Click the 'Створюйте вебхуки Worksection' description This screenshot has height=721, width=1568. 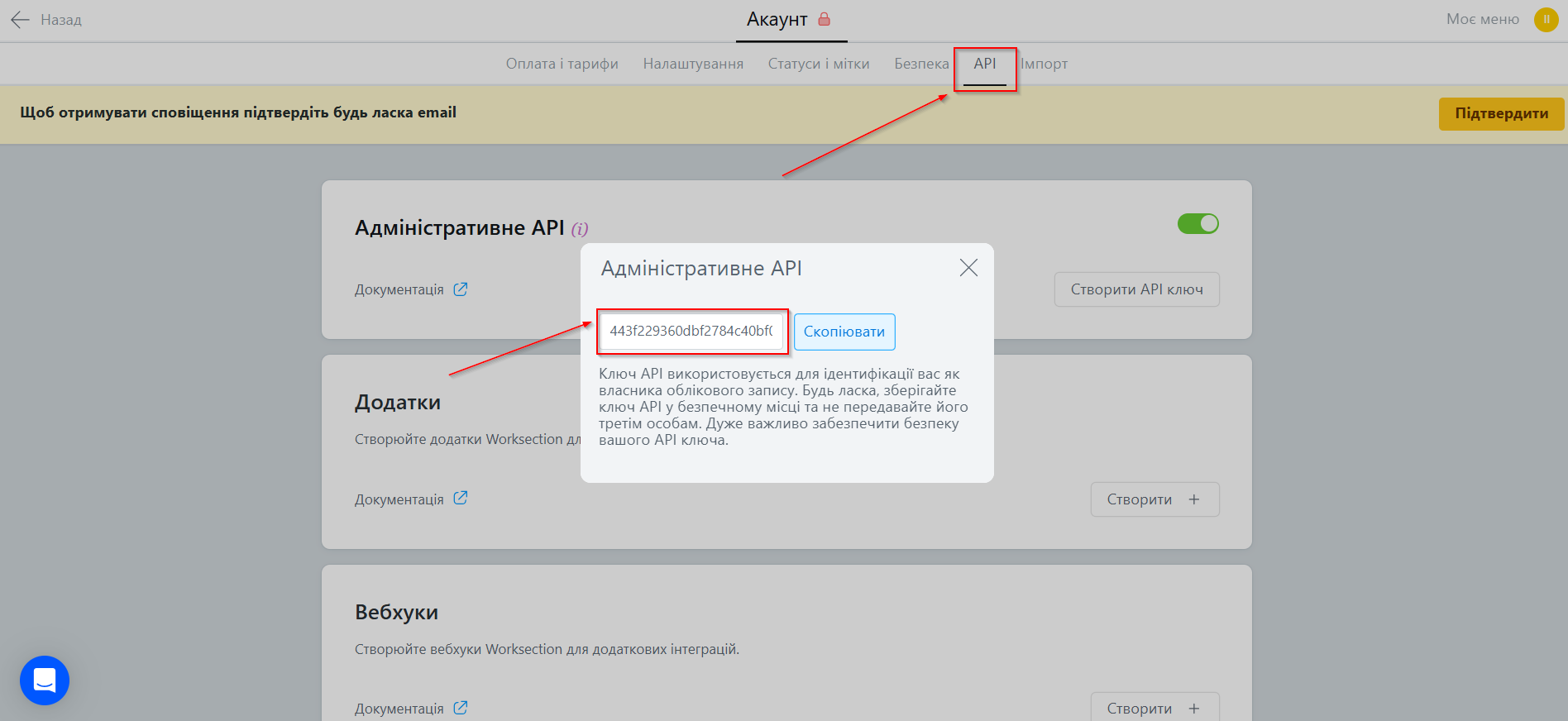coord(547,649)
